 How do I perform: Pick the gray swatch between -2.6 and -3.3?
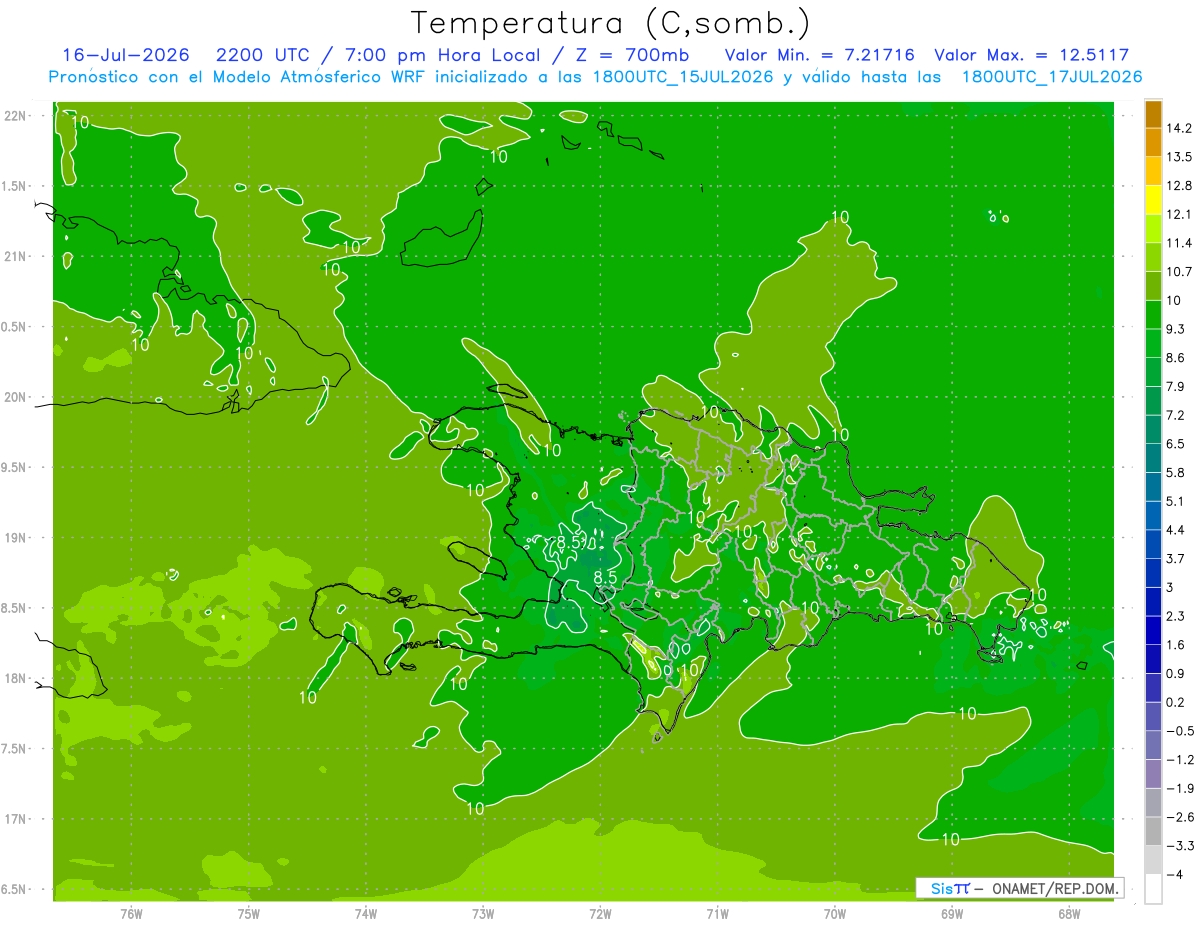tap(1153, 831)
